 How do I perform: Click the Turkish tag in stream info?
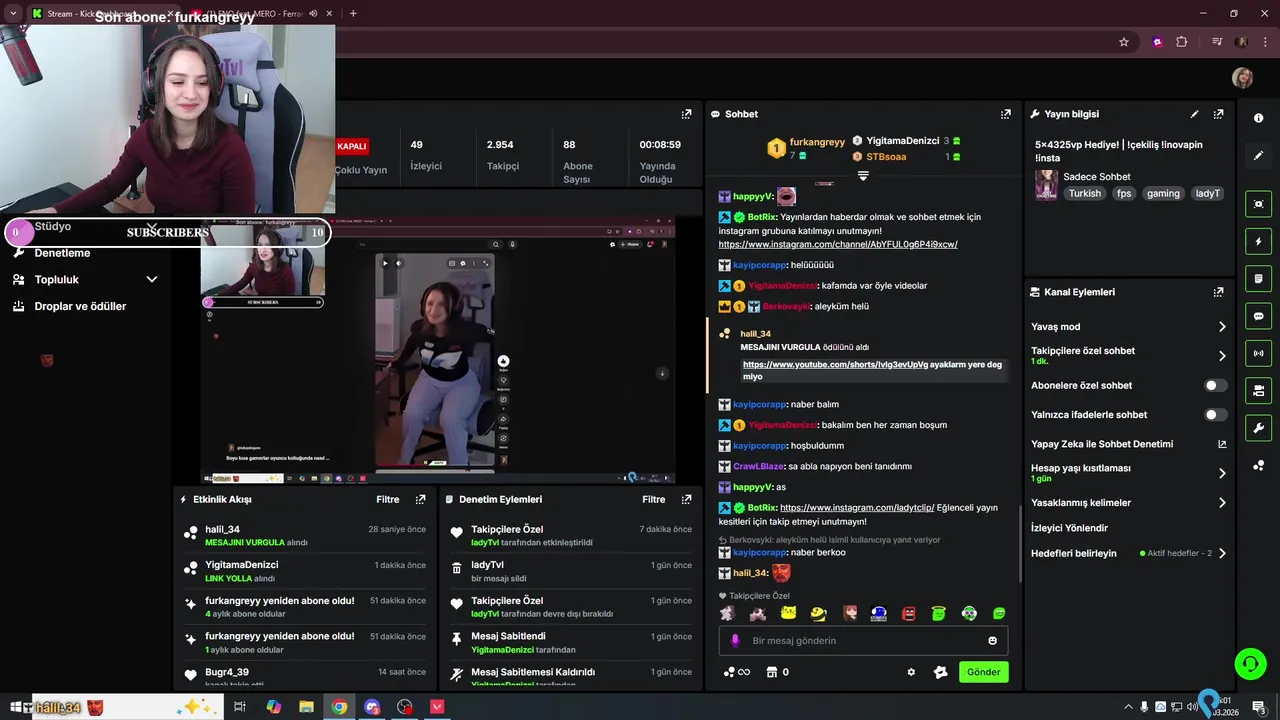point(1084,193)
